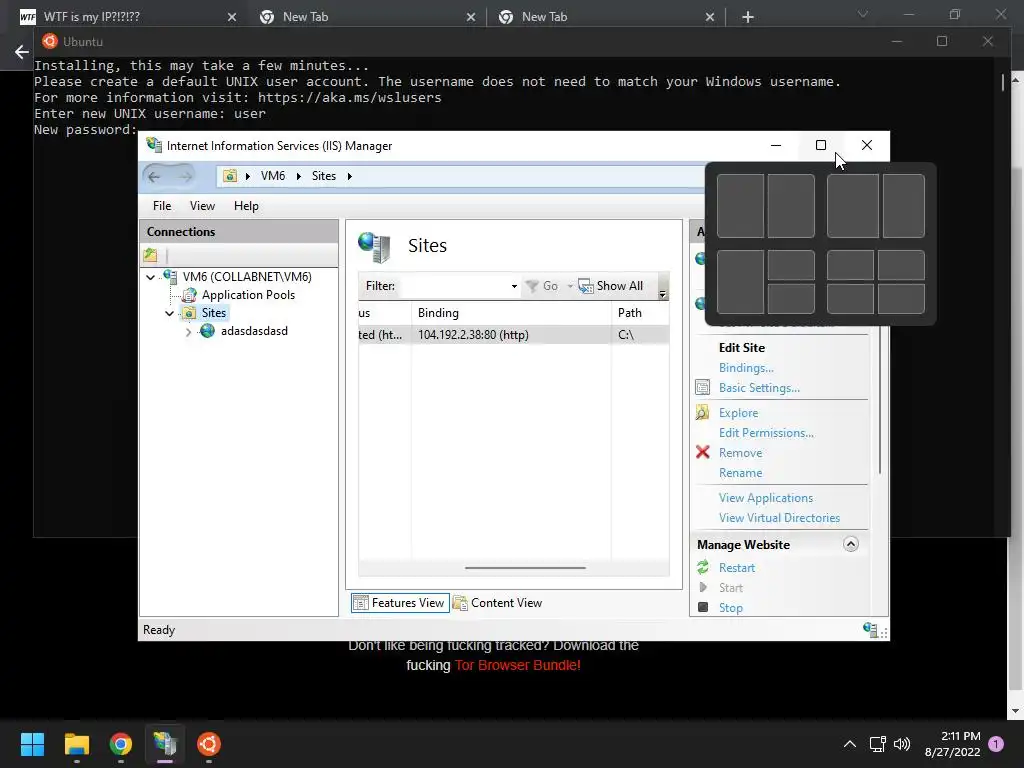Viewport: 1024px width, 768px height.
Task: Click the Connections toolbar create connection icon
Action: pyautogui.click(x=151, y=255)
